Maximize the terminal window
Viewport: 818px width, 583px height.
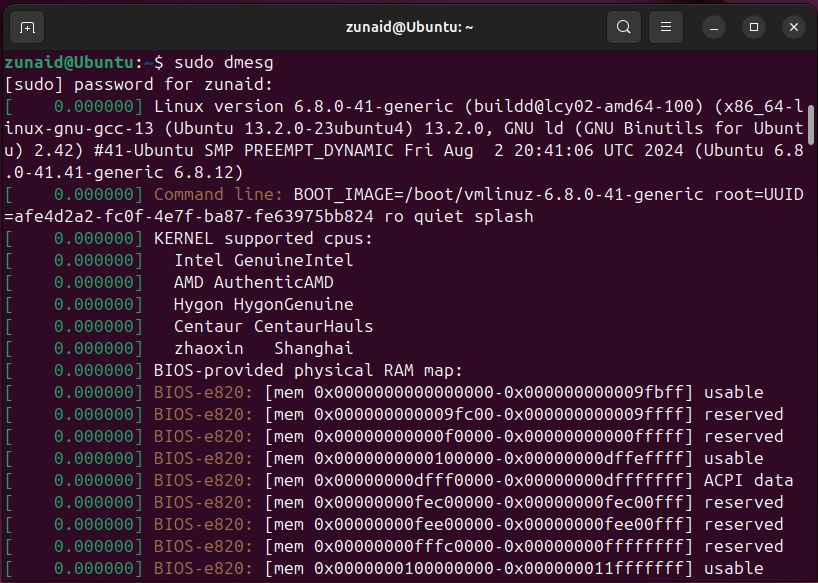point(753,27)
